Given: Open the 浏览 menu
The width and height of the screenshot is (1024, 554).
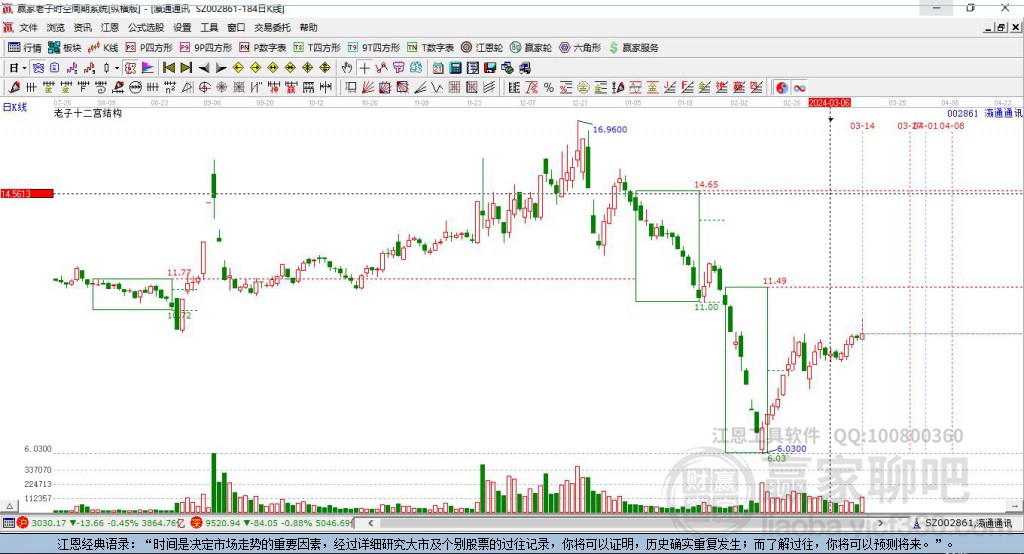Looking at the screenshot, I should [x=56, y=27].
